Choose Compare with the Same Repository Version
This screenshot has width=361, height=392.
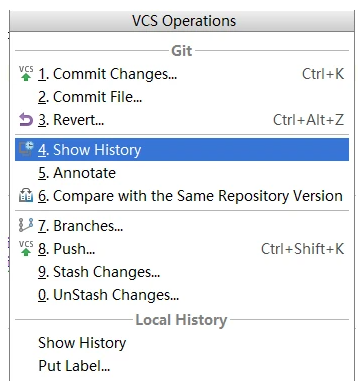(x=182, y=196)
